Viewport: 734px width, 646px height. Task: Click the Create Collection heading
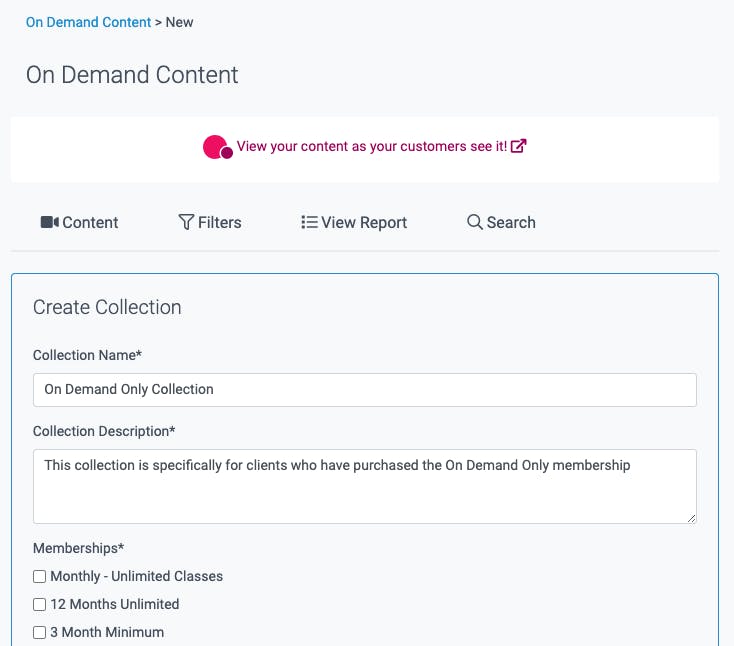107,307
